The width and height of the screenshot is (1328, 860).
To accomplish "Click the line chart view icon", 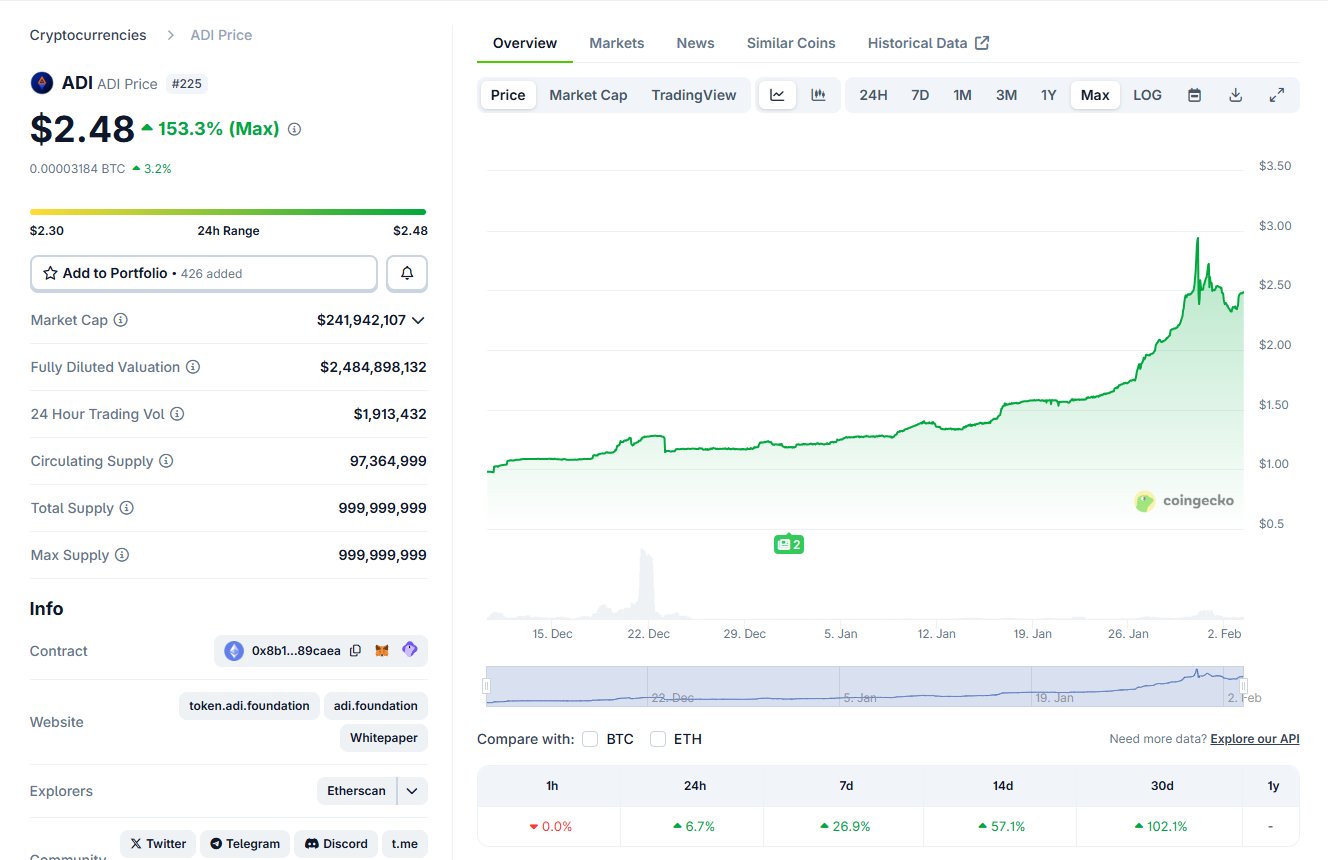I will tap(777, 95).
